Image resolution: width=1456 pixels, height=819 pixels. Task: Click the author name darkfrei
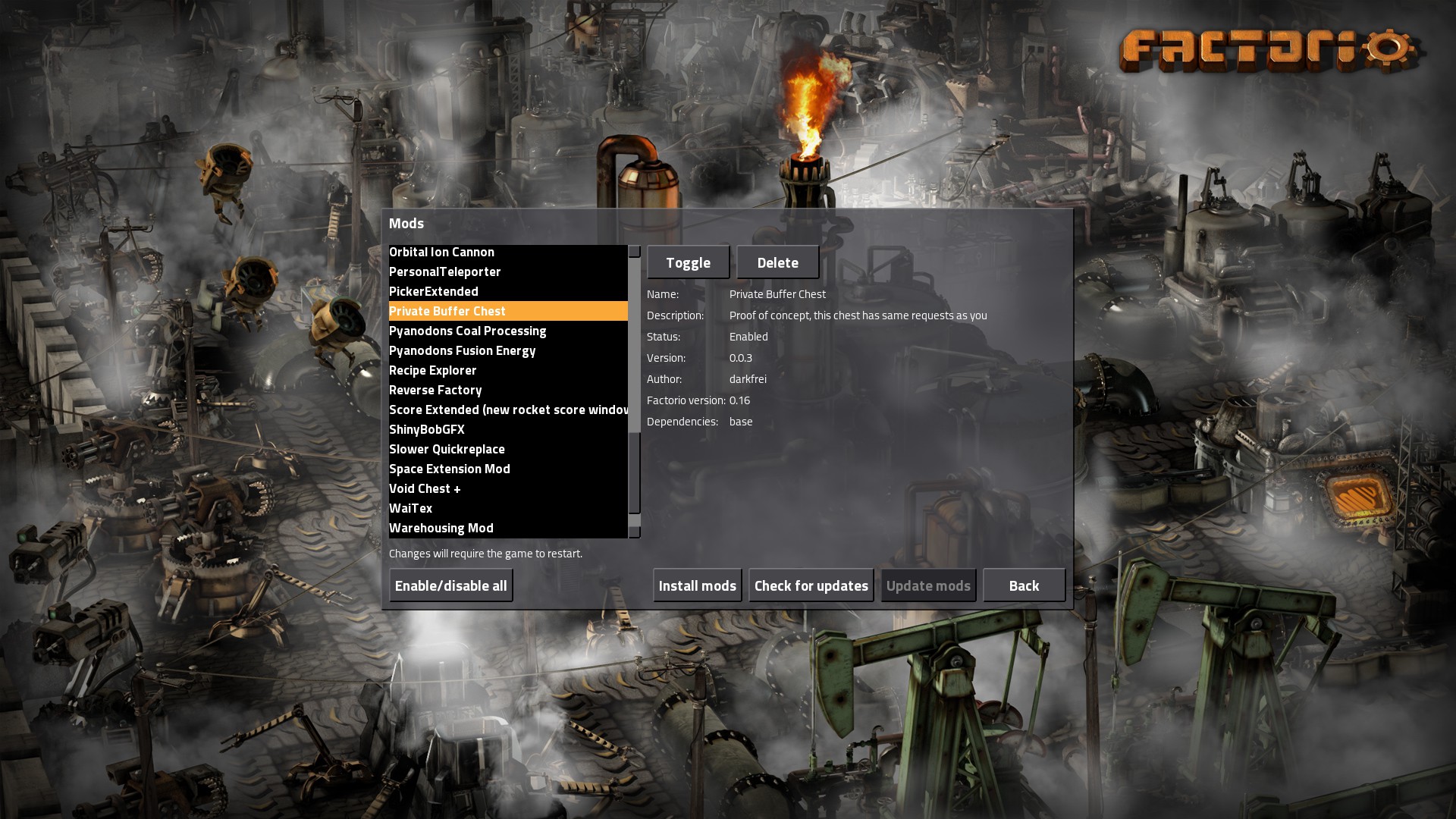click(748, 379)
